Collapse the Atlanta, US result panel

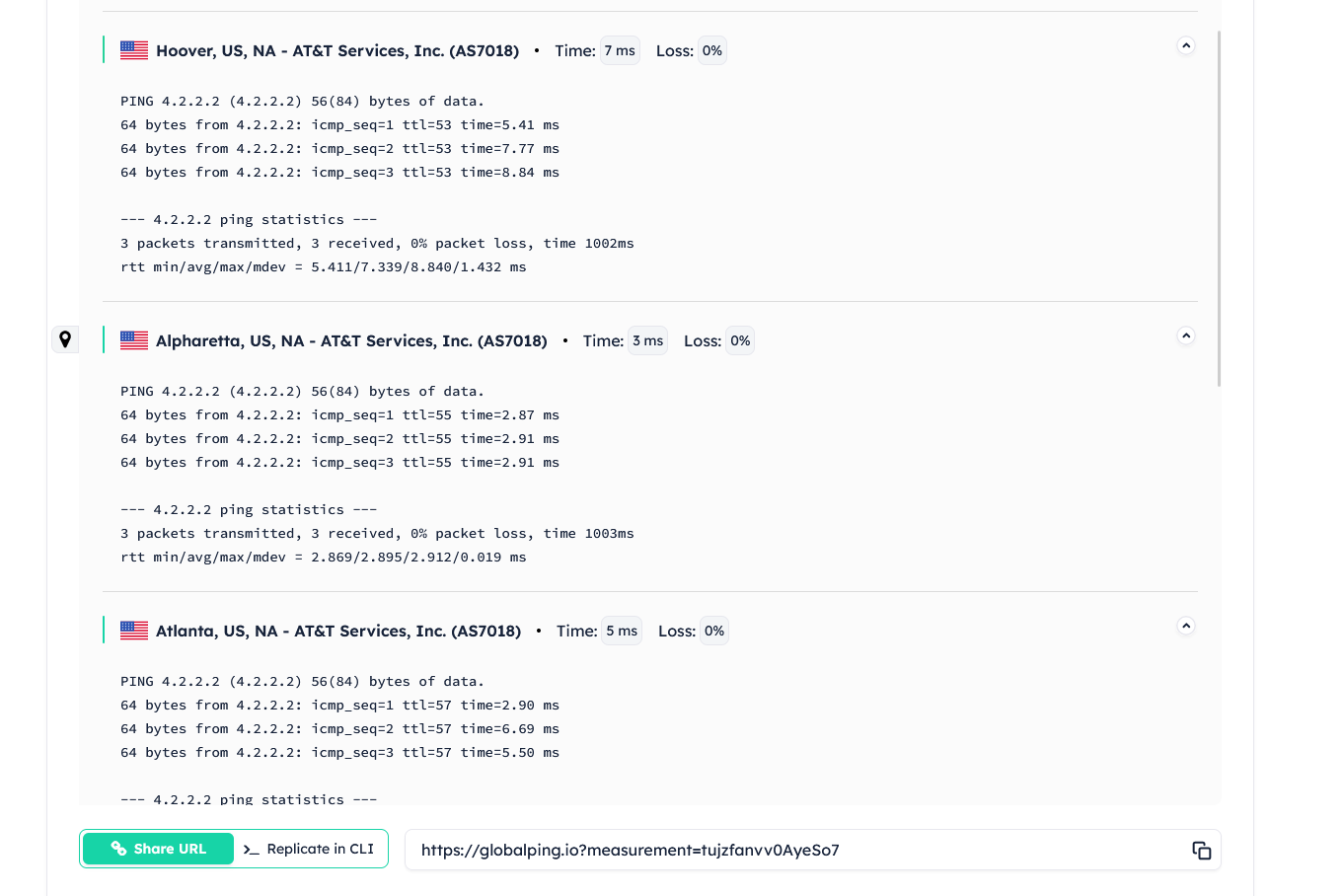pyautogui.click(x=1186, y=627)
